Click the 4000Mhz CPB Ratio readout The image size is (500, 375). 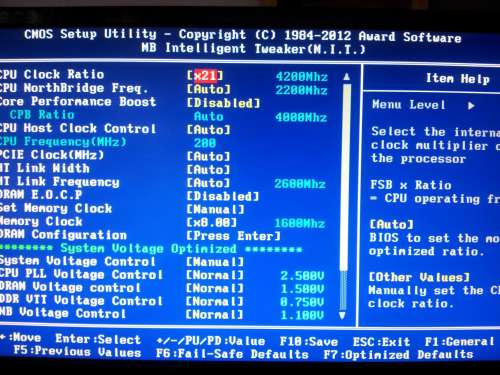tap(301, 117)
